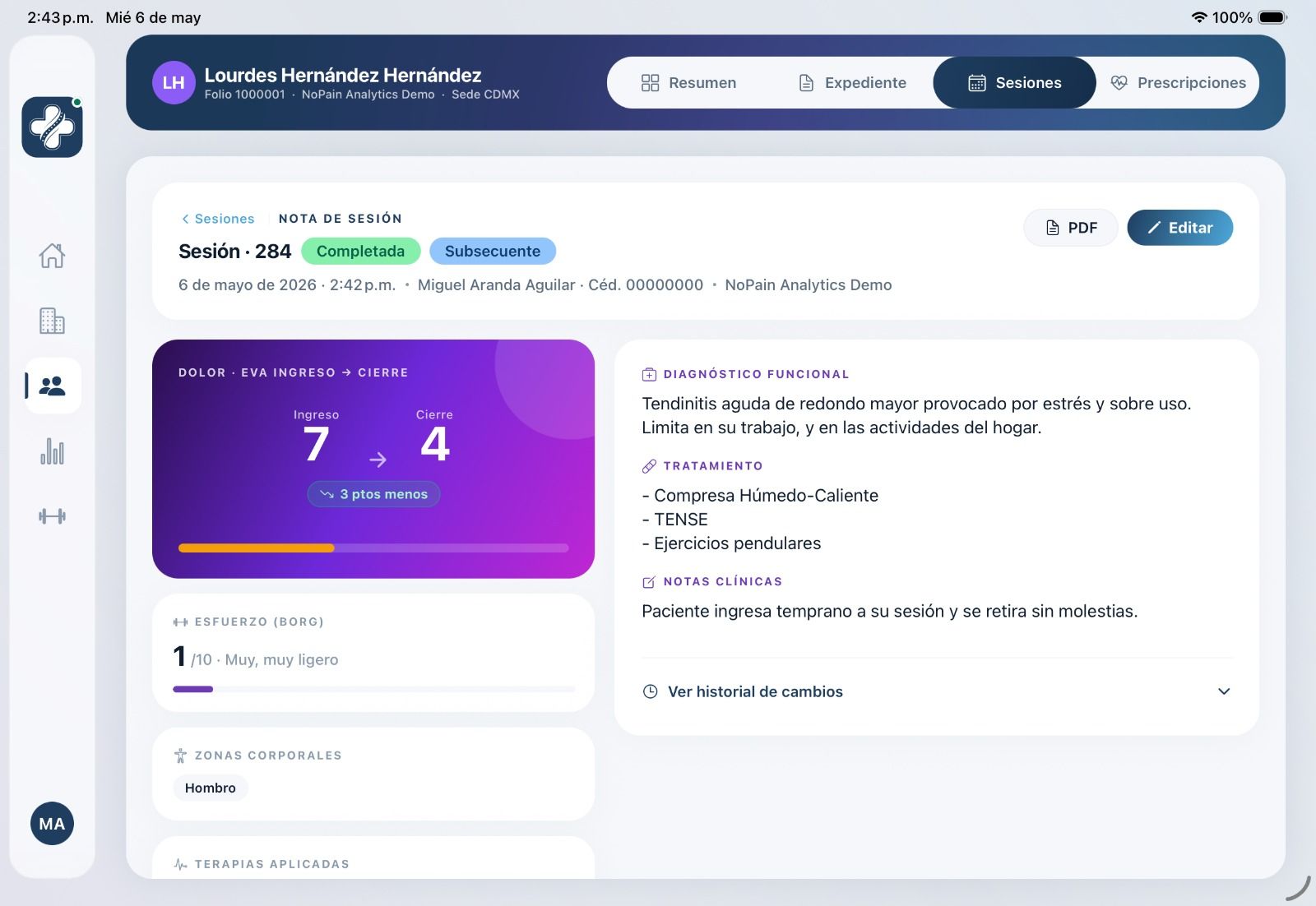Switch to the Resumen tab

688,83
